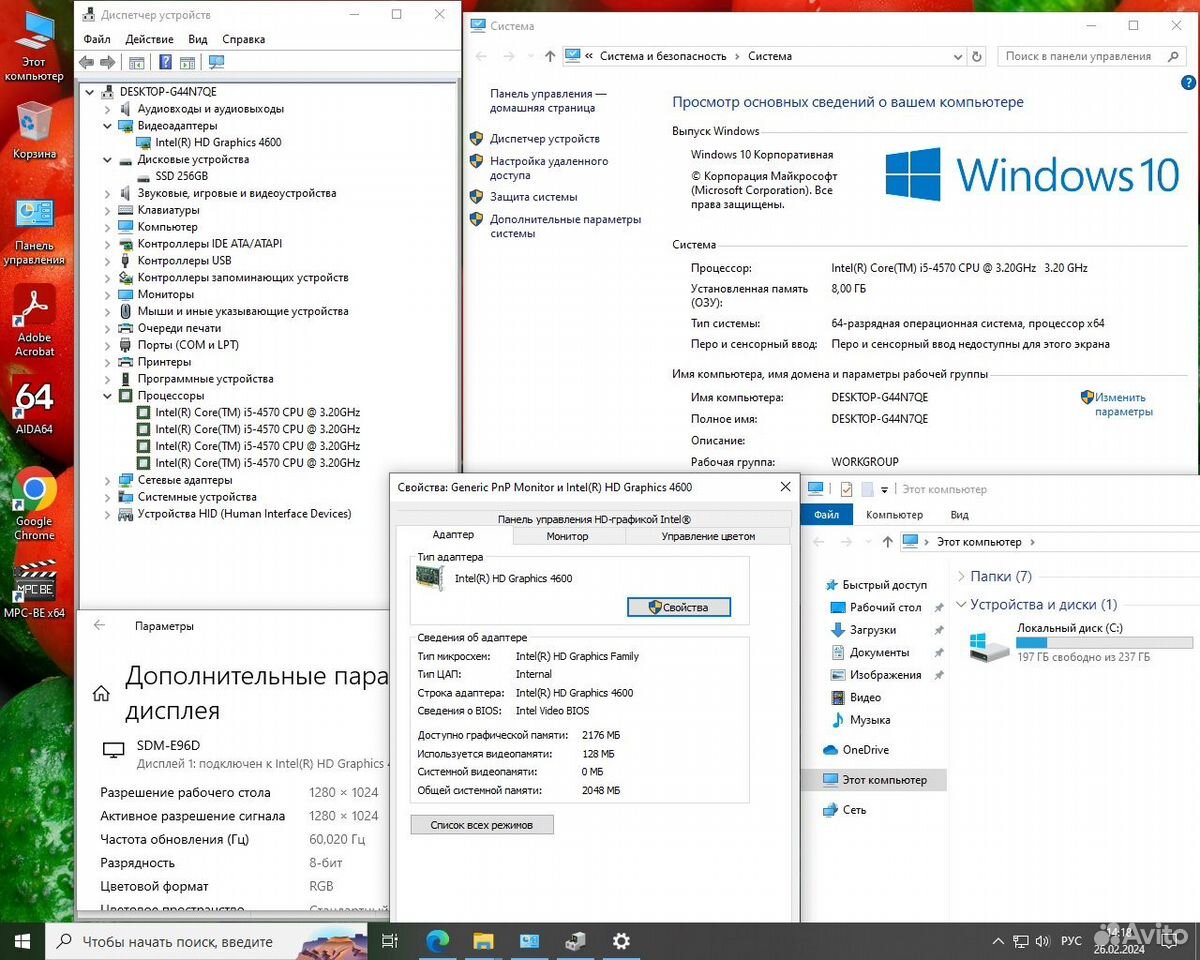Click Forward arrow in Device Manager toolbar
1200x960 pixels.
click(x=107, y=62)
